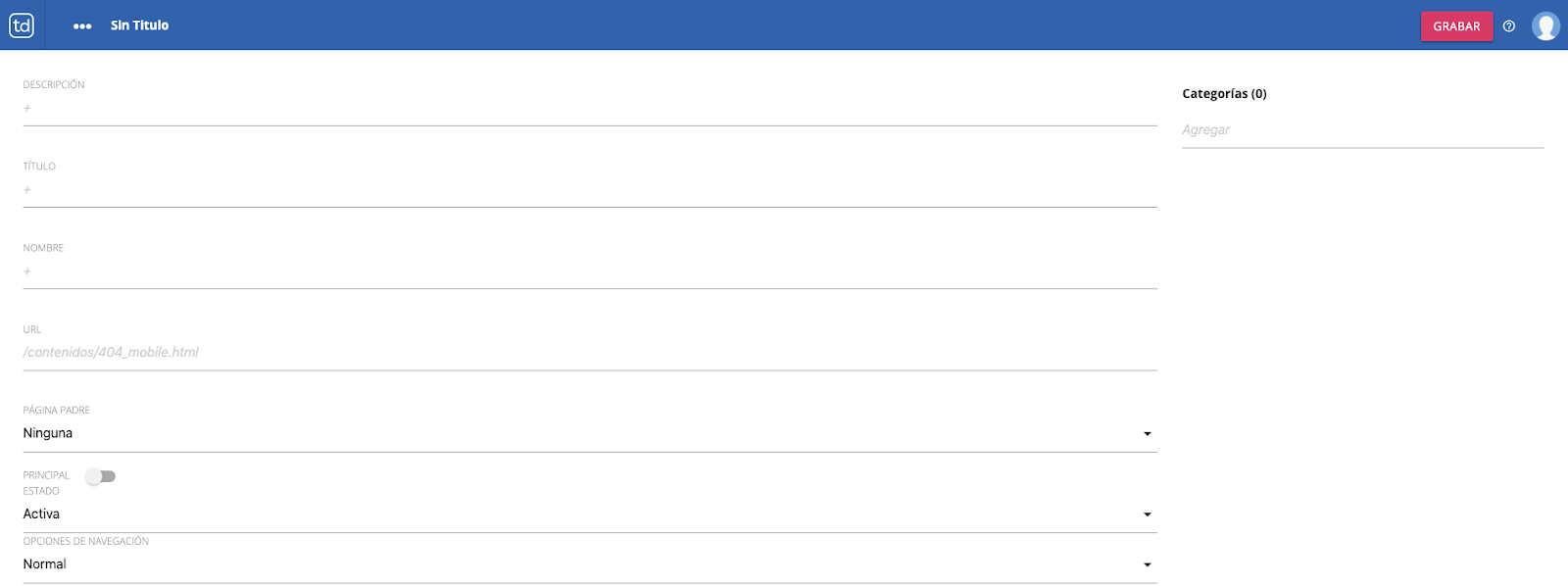Open the three-dots options menu
The width and height of the screenshot is (1568, 586).
[x=82, y=26]
